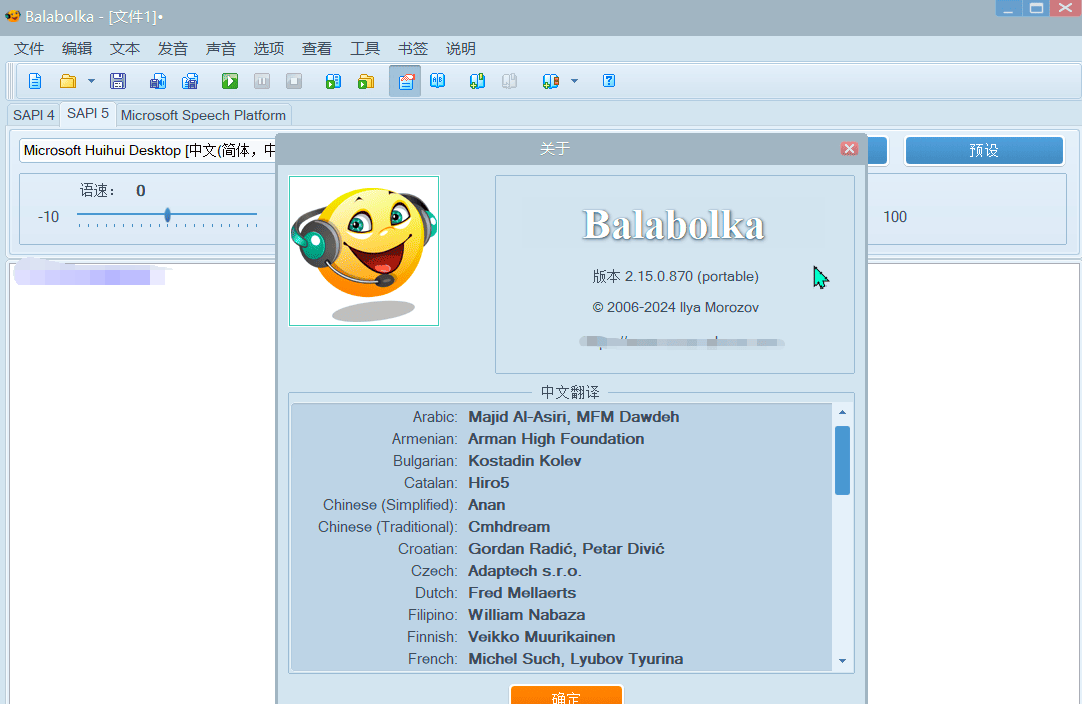This screenshot has width=1082, height=704.
Task: Click the version text 2.15.0.870 (portable)
Action: [x=676, y=276]
